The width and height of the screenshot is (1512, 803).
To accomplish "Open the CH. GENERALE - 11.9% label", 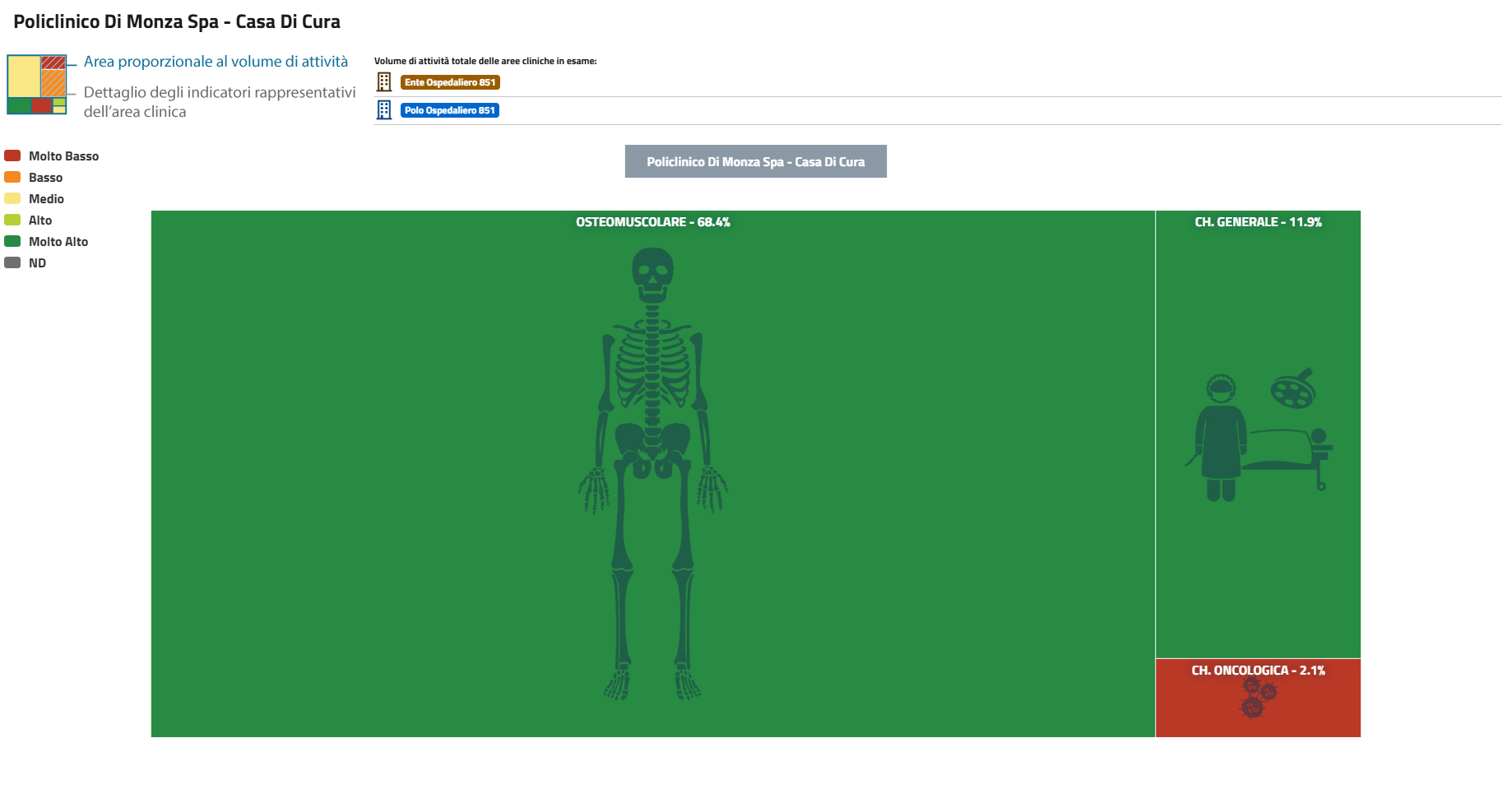I will click(1258, 222).
